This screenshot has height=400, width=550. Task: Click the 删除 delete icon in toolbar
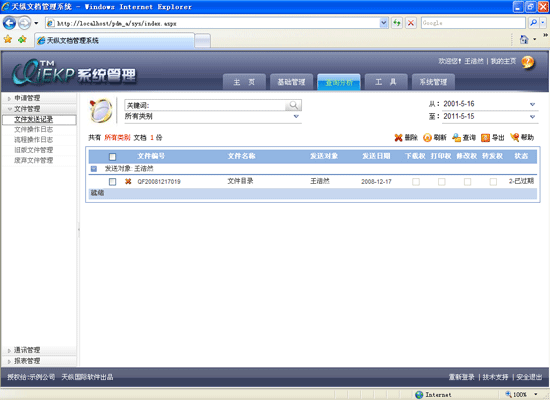point(398,138)
